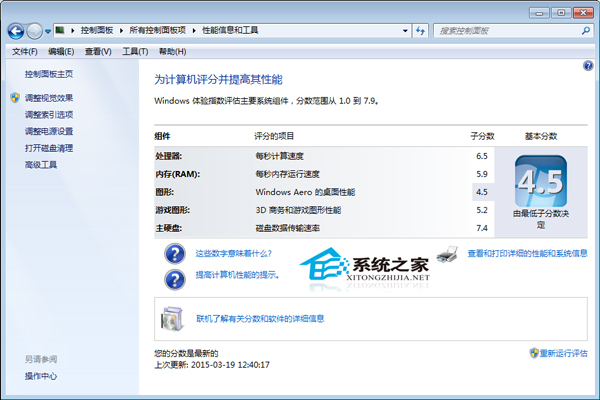Click the 上次更新 timestamp 2015-03-19 12:40:17
Image resolution: width=600 pixels, height=400 pixels.
[x=230, y=365]
